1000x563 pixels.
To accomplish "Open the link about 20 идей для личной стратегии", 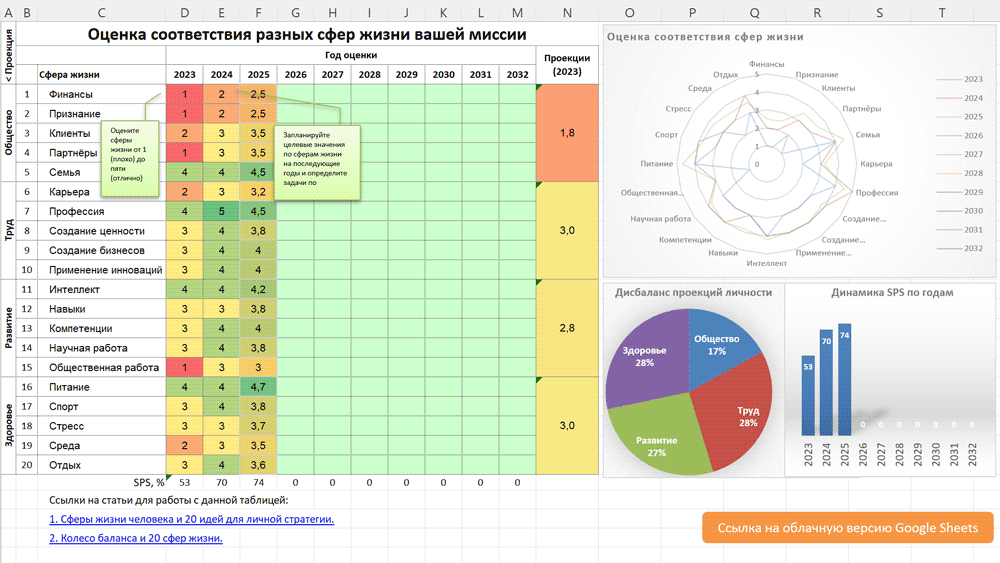I will coord(191,519).
